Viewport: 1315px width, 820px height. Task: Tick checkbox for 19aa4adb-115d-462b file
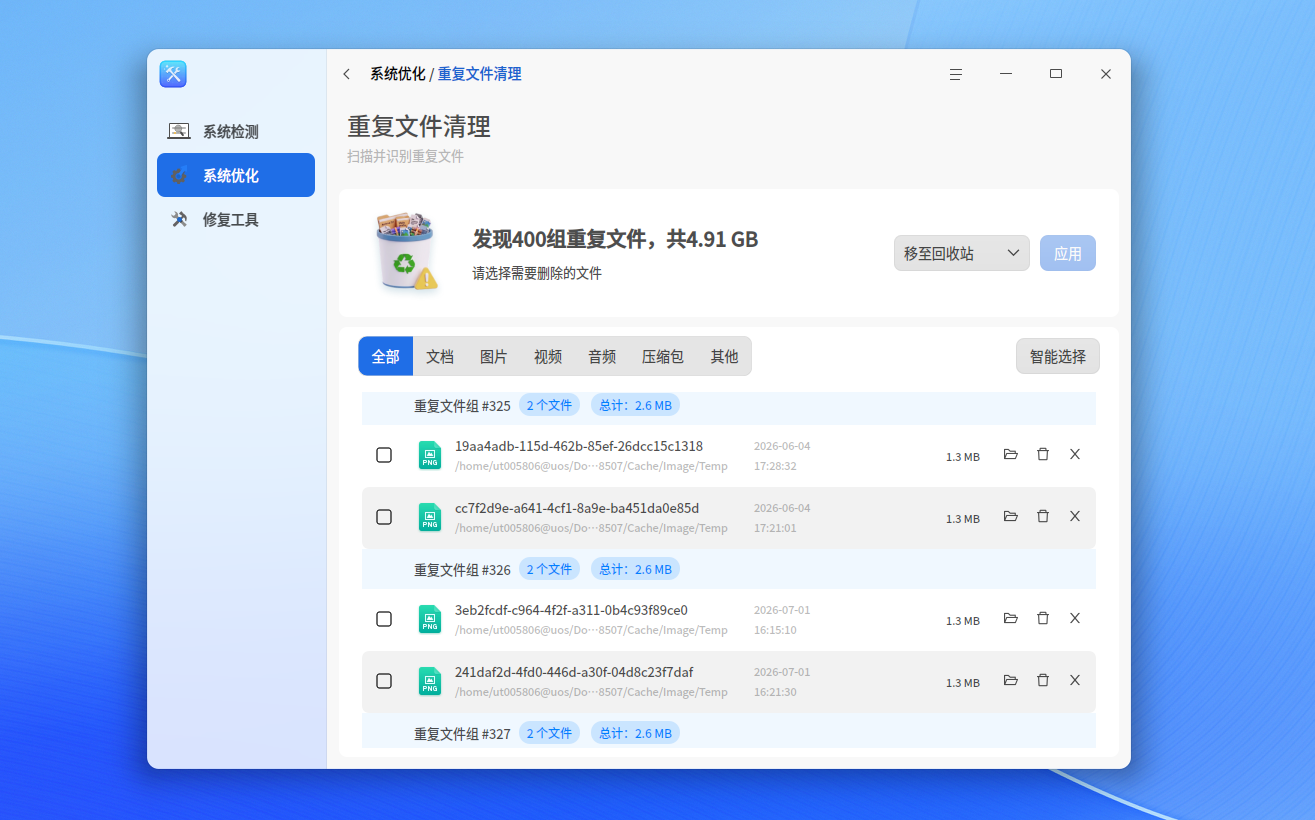tap(384, 455)
